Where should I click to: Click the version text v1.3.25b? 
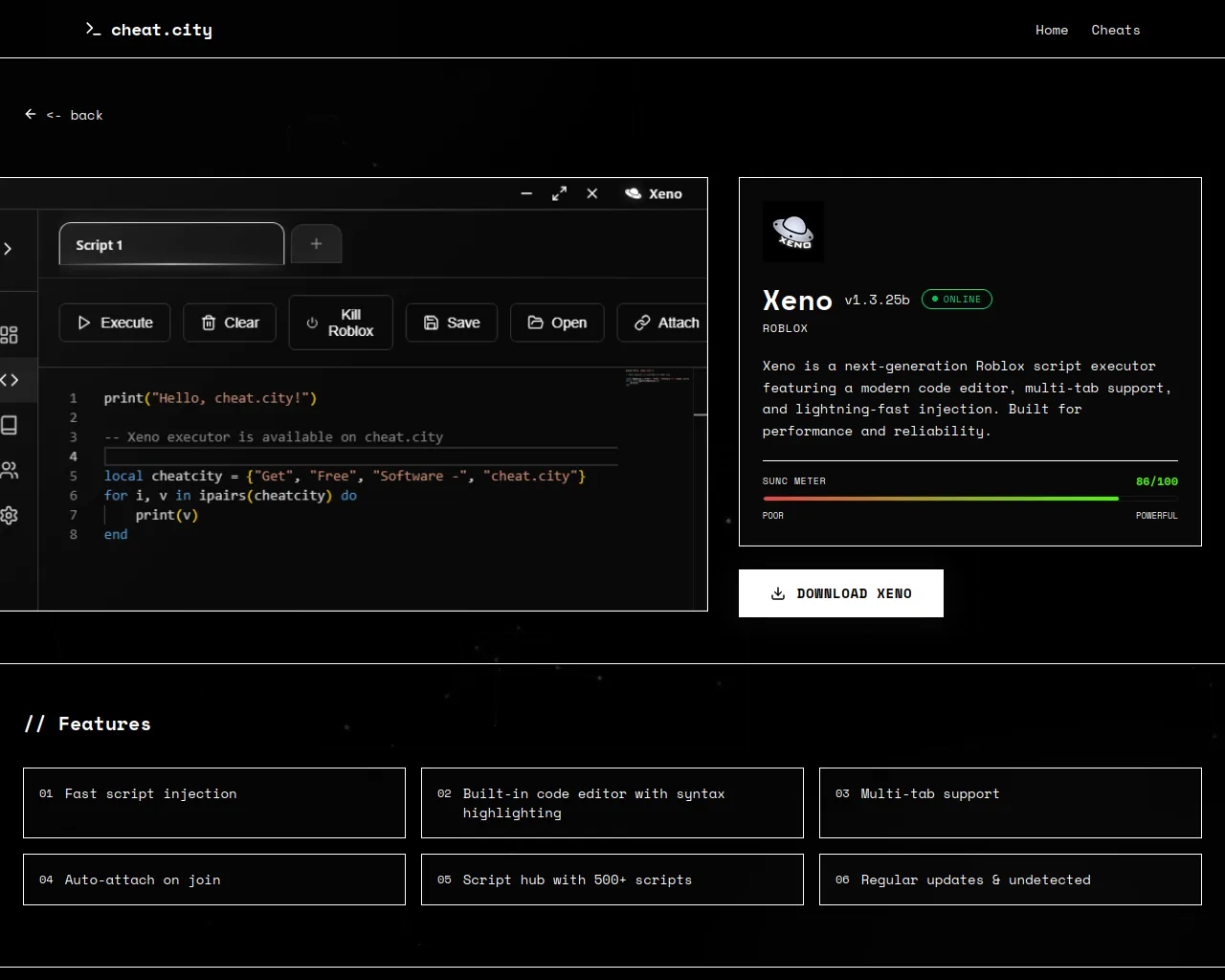coord(877,300)
